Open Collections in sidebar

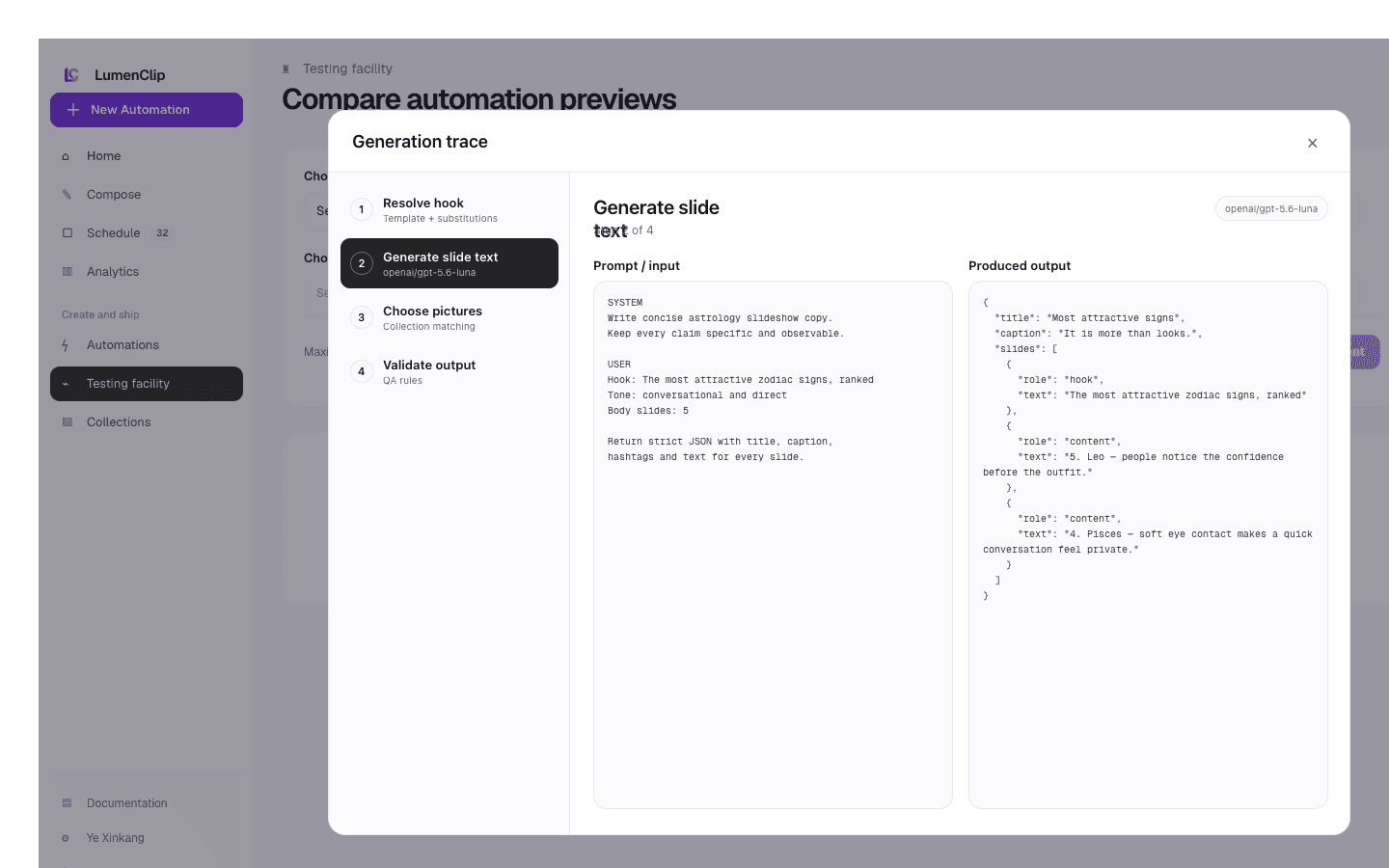pos(147,422)
